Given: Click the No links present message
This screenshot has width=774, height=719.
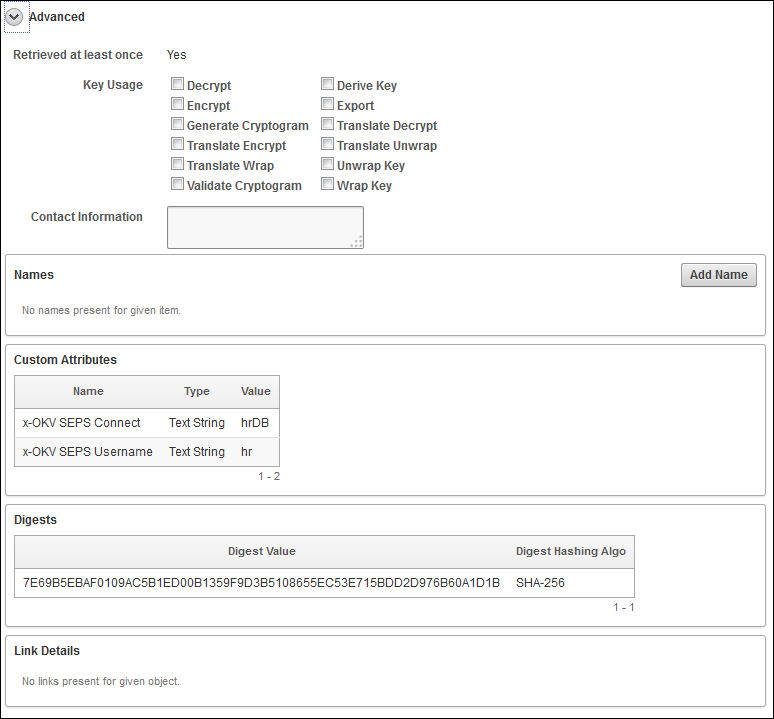Looking at the screenshot, I should (x=101, y=681).
